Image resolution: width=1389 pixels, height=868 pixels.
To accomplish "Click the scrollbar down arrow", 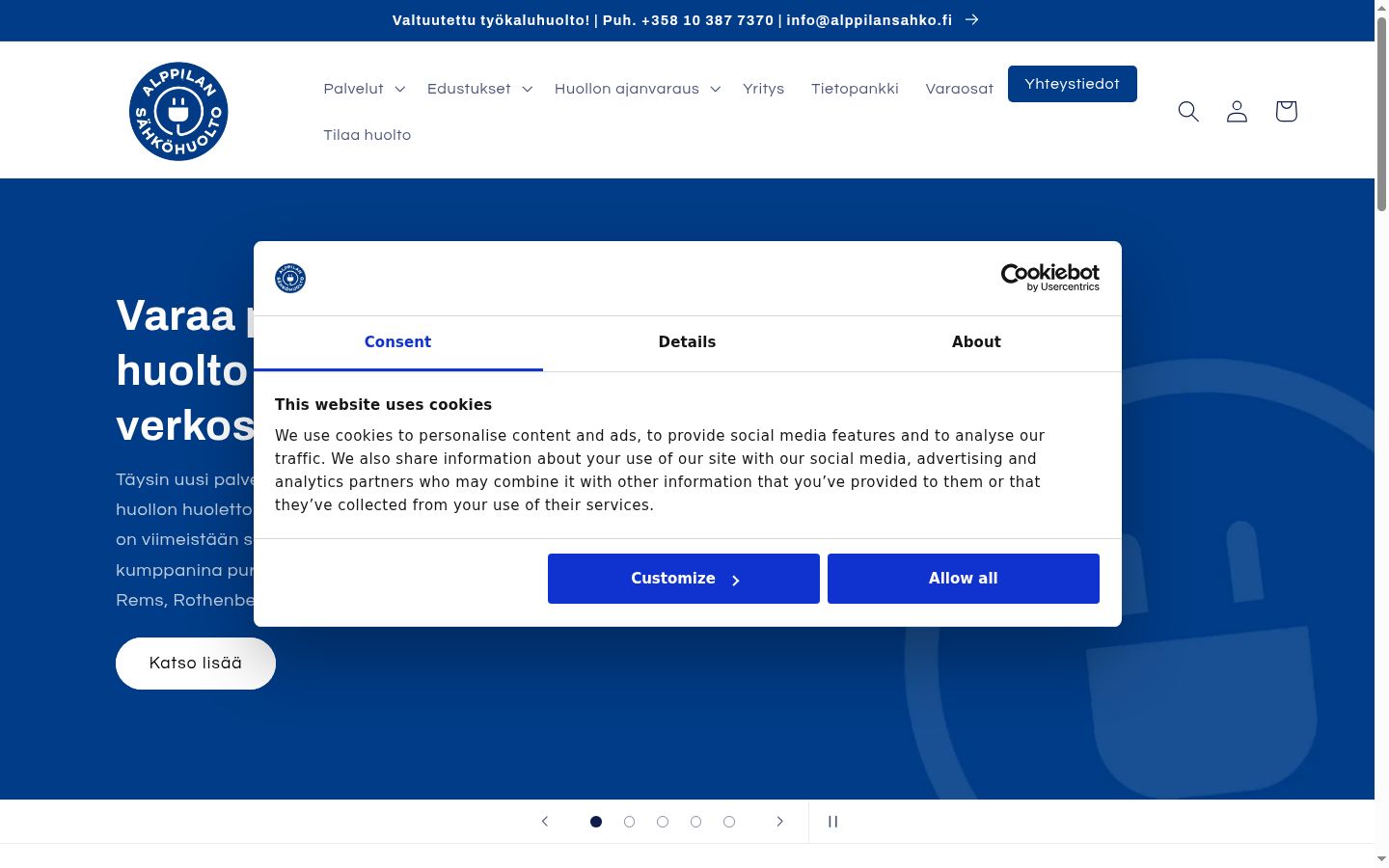I will pyautogui.click(x=1381, y=858).
